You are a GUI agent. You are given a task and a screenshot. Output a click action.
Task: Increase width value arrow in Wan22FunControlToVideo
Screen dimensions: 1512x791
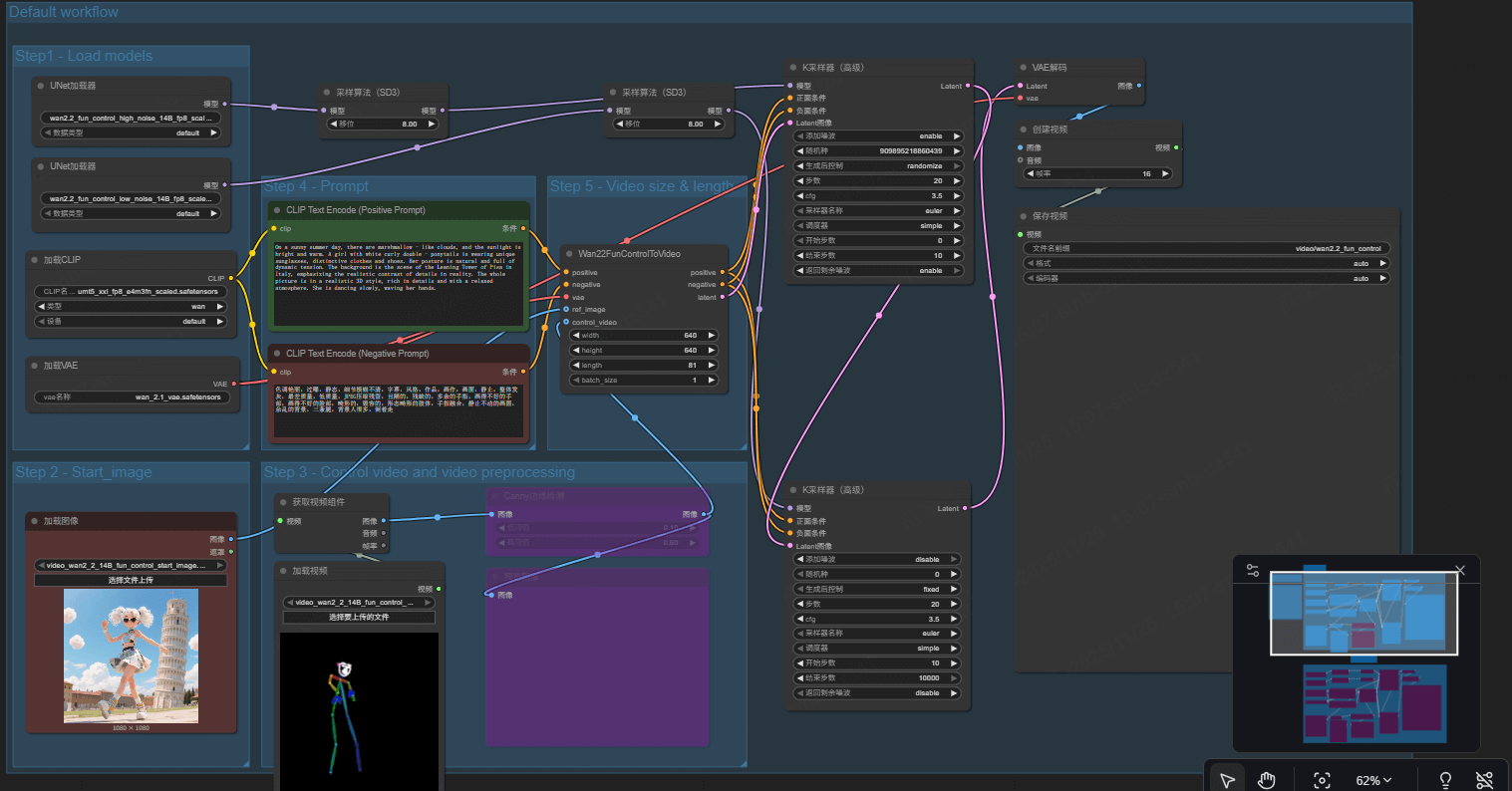tap(712, 335)
